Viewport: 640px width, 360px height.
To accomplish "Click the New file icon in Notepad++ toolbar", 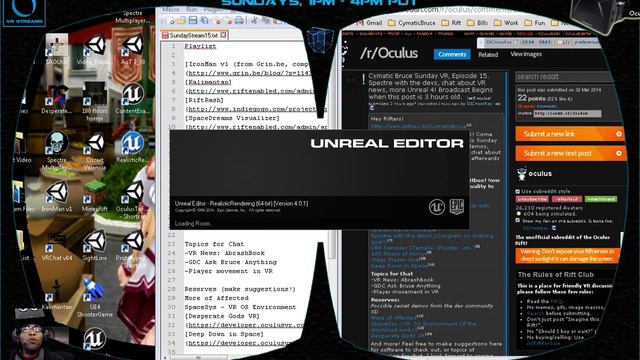I will (171, 20).
